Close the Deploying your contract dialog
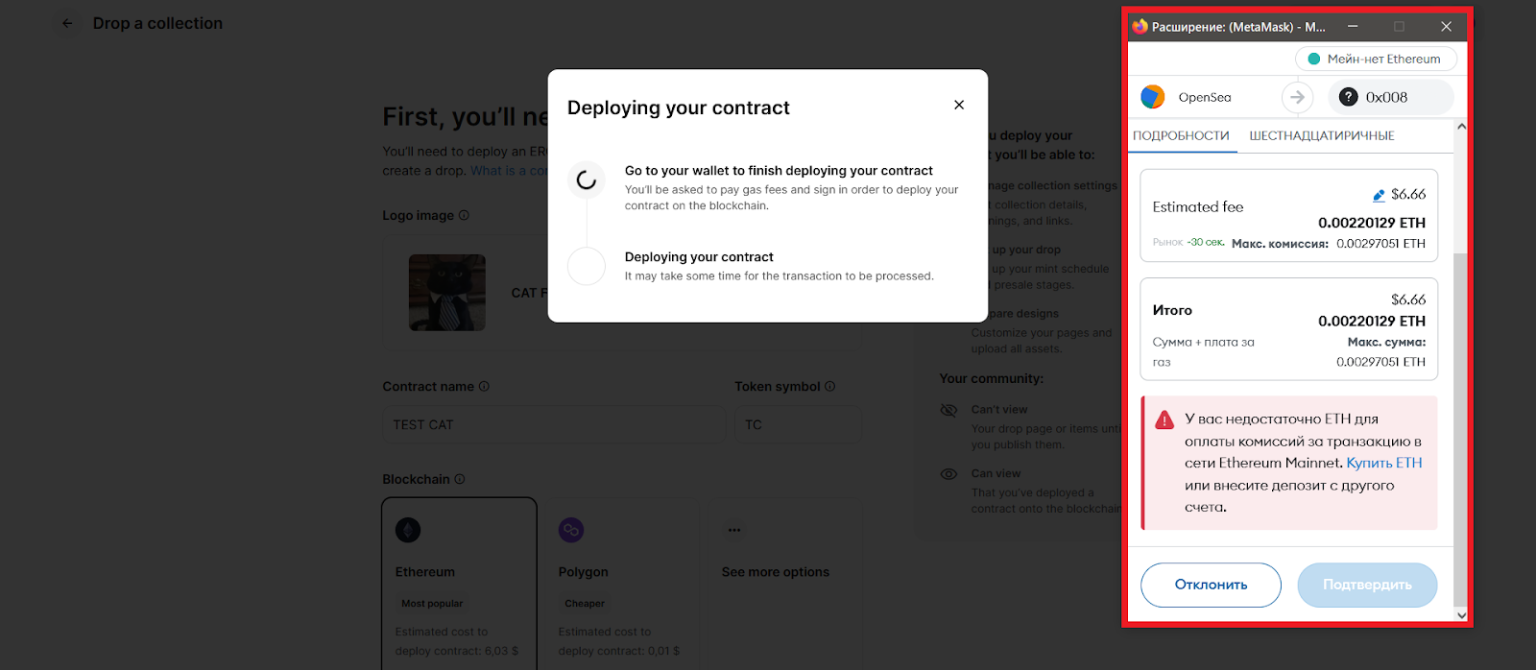The width and height of the screenshot is (1536, 670). (959, 105)
